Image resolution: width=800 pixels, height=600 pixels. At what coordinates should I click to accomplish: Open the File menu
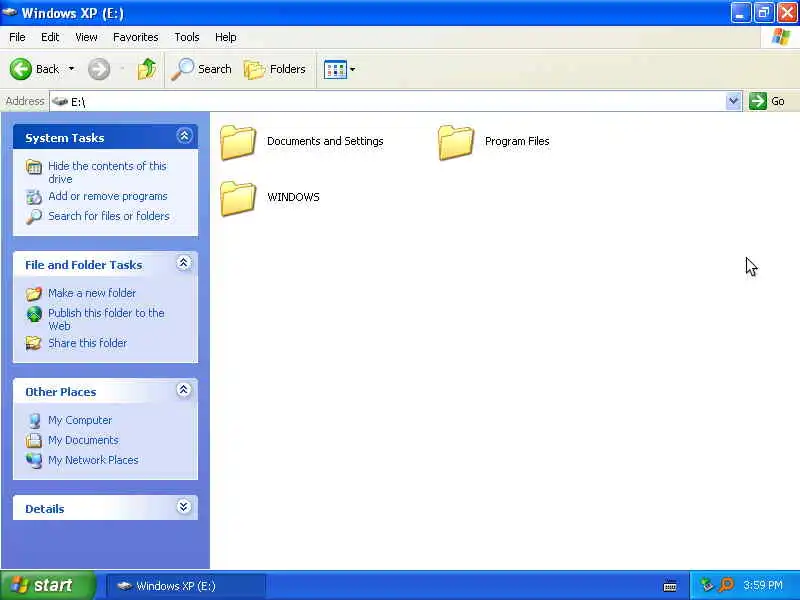coord(17,37)
